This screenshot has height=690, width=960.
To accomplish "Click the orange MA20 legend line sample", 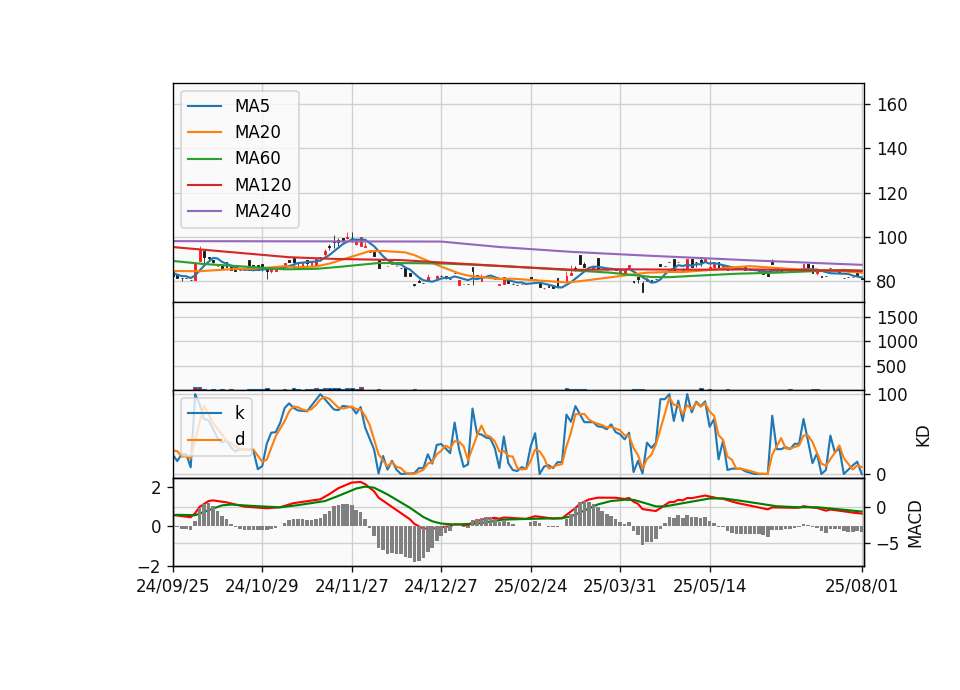I will 204,132.
